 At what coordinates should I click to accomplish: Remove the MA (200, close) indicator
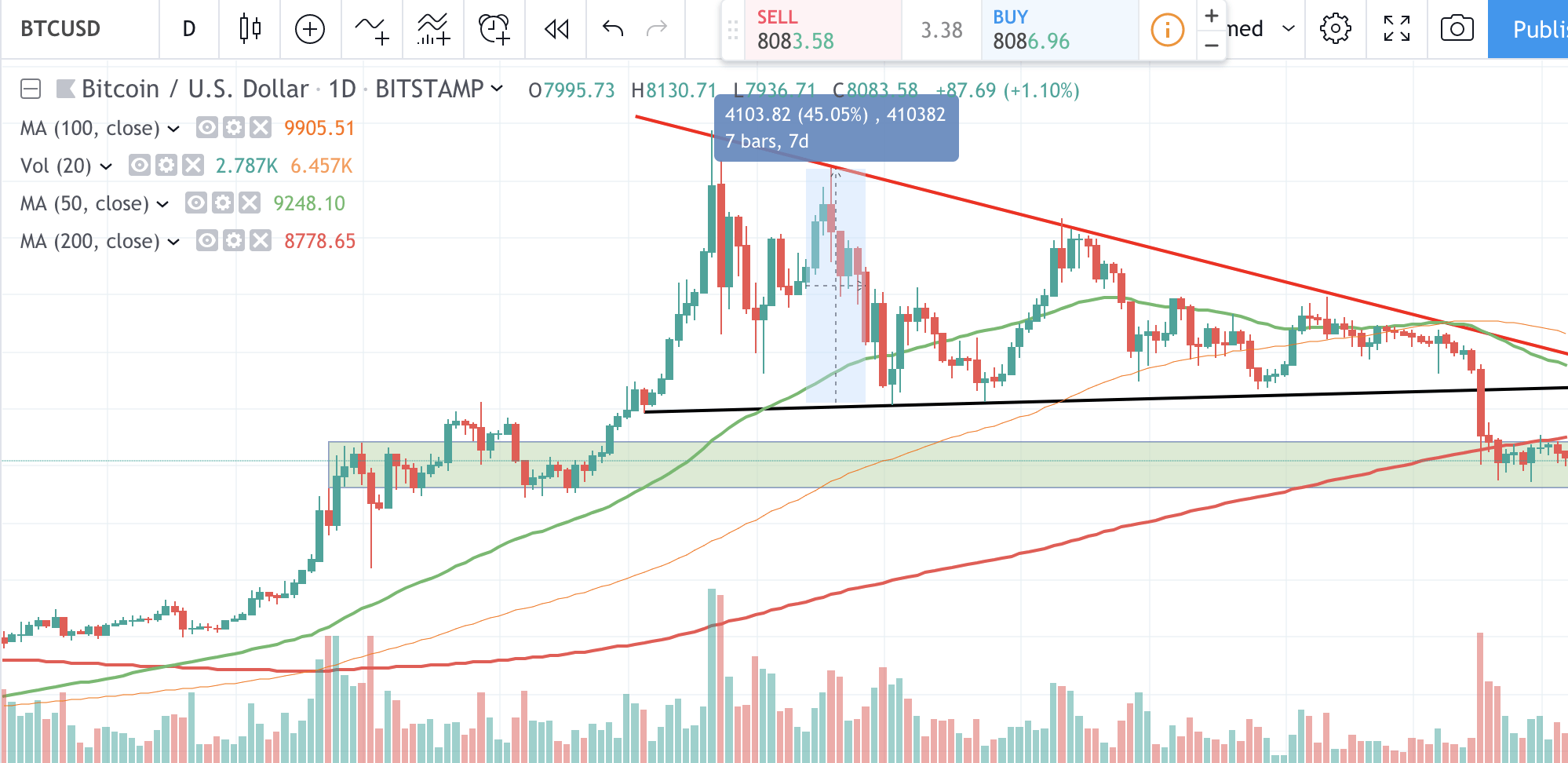click(261, 240)
